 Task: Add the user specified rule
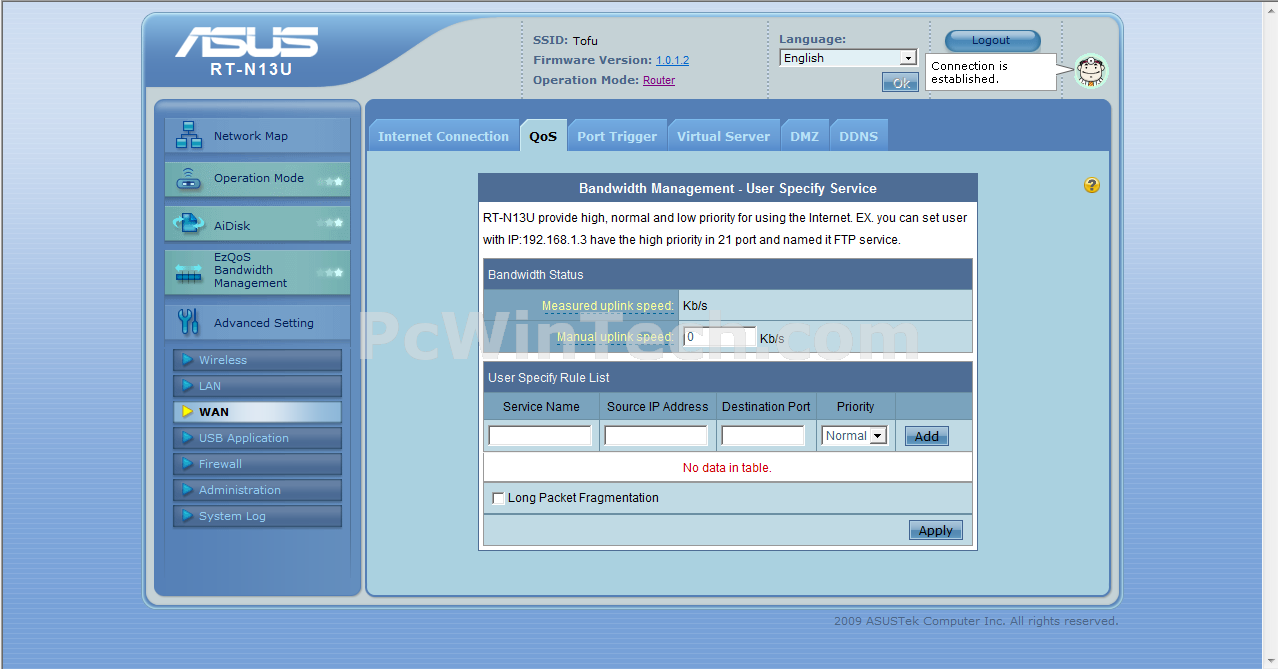click(x=927, y=436)
